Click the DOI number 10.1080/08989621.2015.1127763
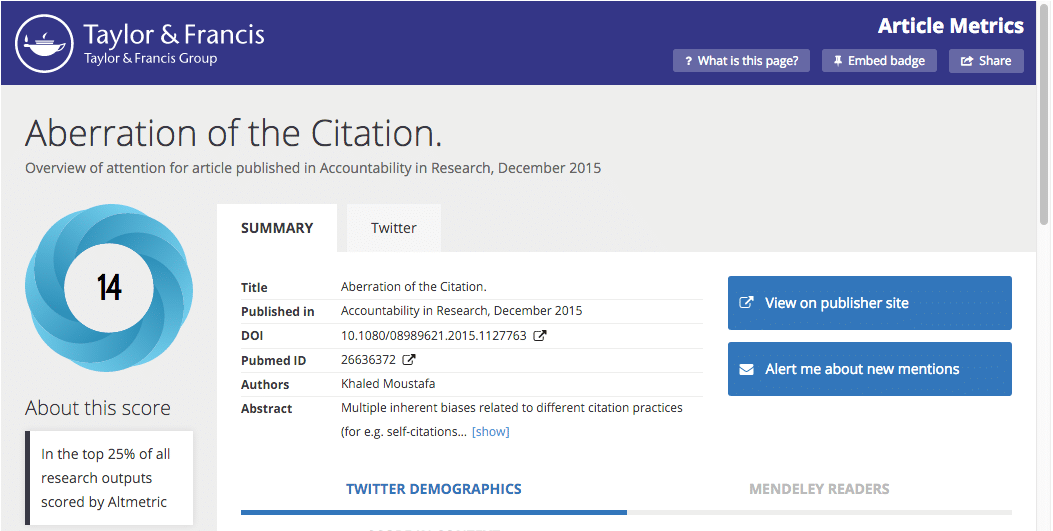Screen dimensions: 1053x531 (x=434, y=336)
